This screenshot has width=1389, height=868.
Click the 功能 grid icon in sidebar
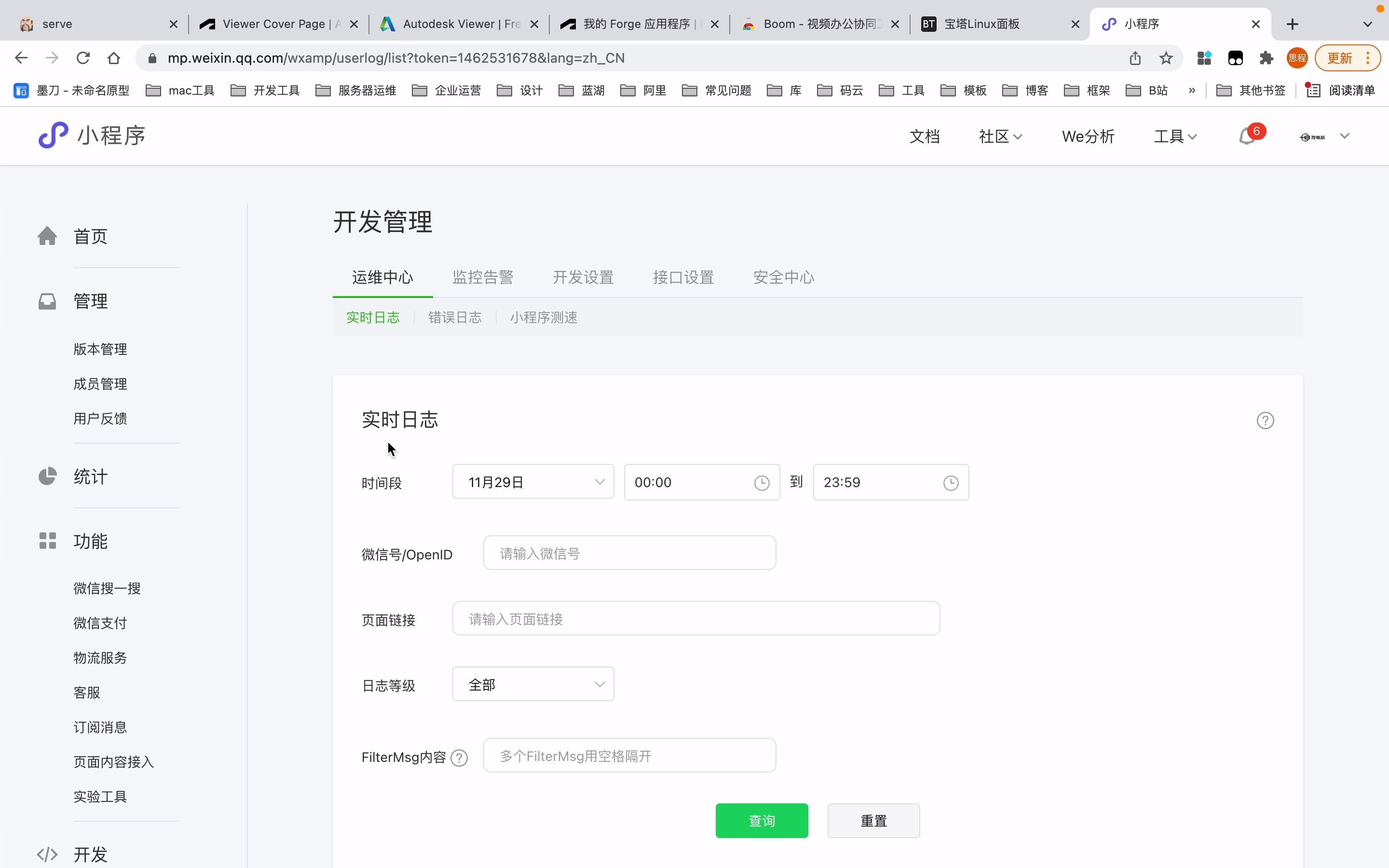click(48, 541)
